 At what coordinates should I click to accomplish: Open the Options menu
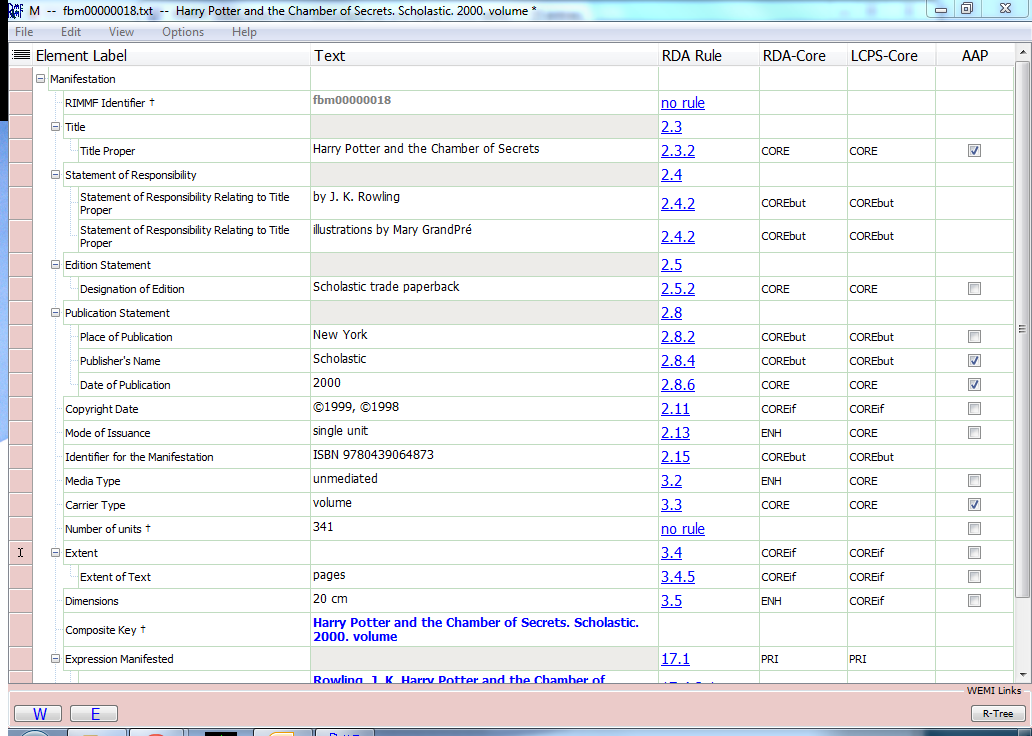click(x=183, y=32)
